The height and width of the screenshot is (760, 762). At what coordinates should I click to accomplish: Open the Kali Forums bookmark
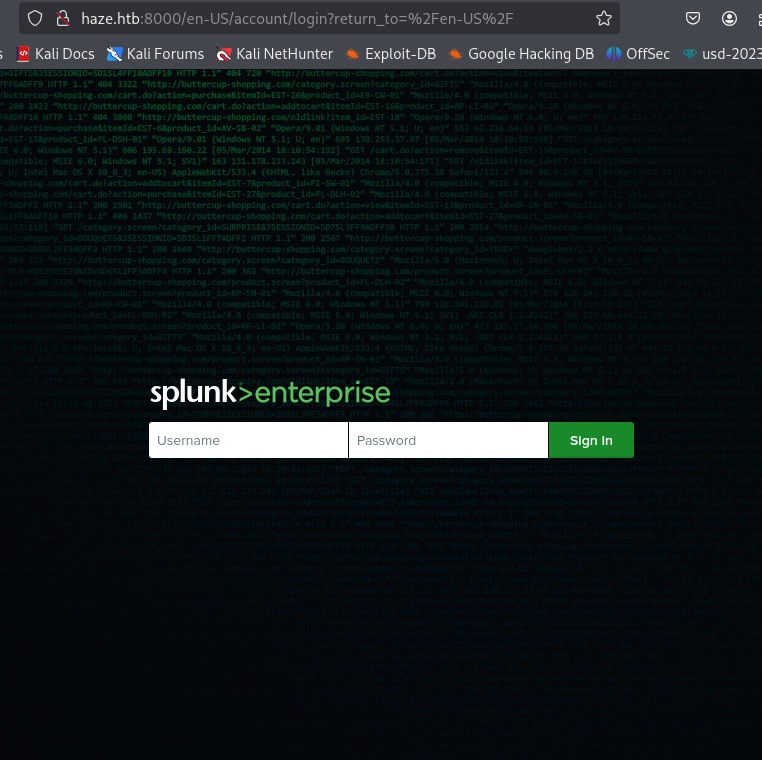point(156,54)
